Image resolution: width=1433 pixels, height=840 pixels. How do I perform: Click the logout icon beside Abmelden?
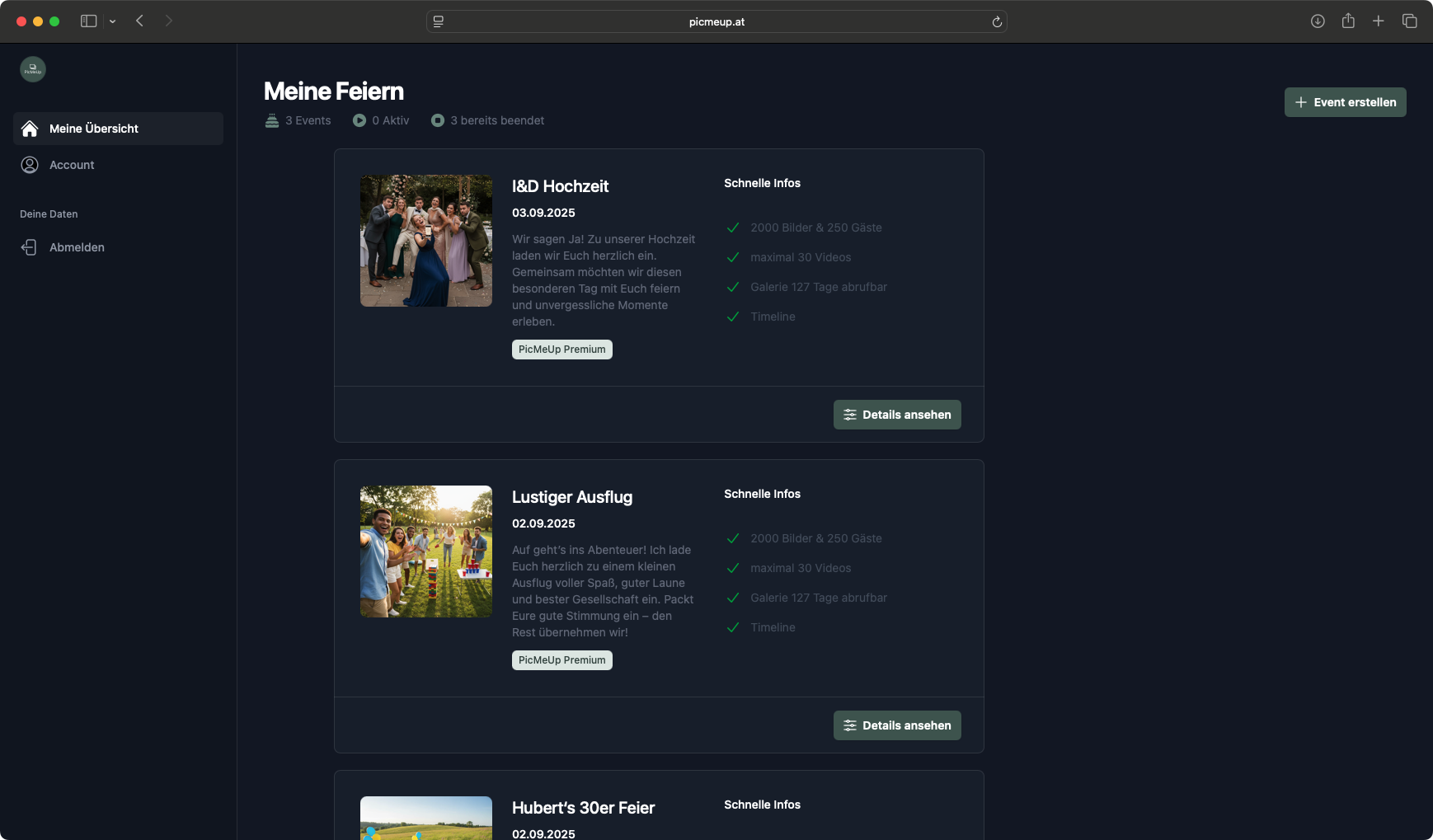coord(31,247)
